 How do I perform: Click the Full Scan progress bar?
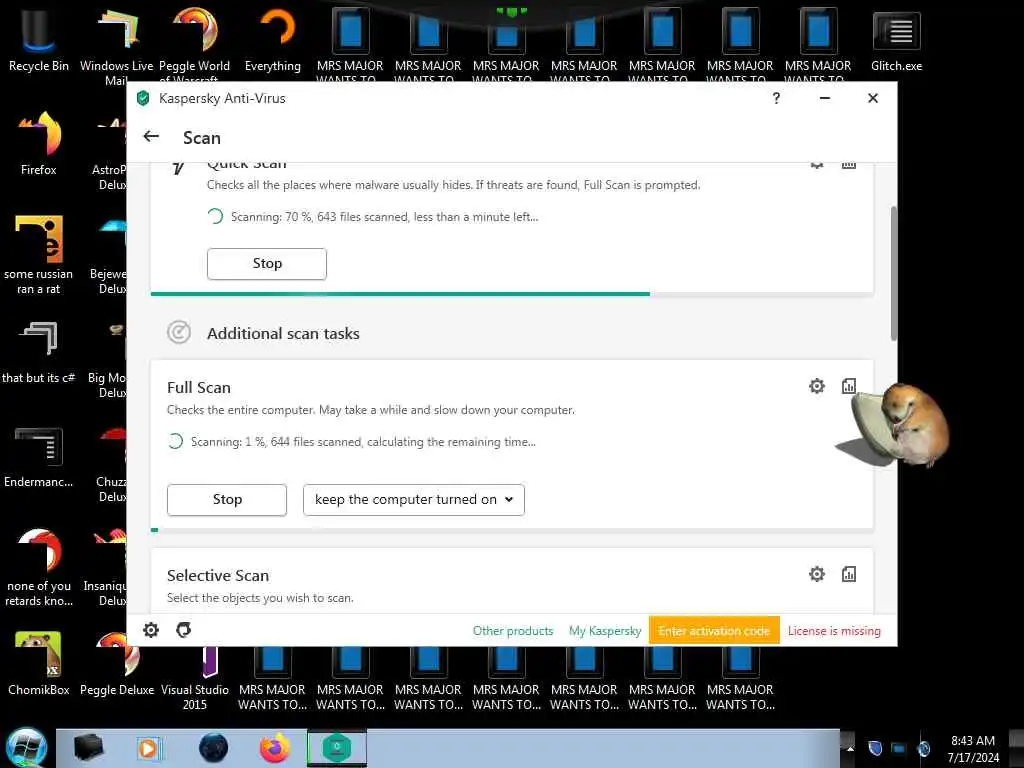[x=511, y=530]
